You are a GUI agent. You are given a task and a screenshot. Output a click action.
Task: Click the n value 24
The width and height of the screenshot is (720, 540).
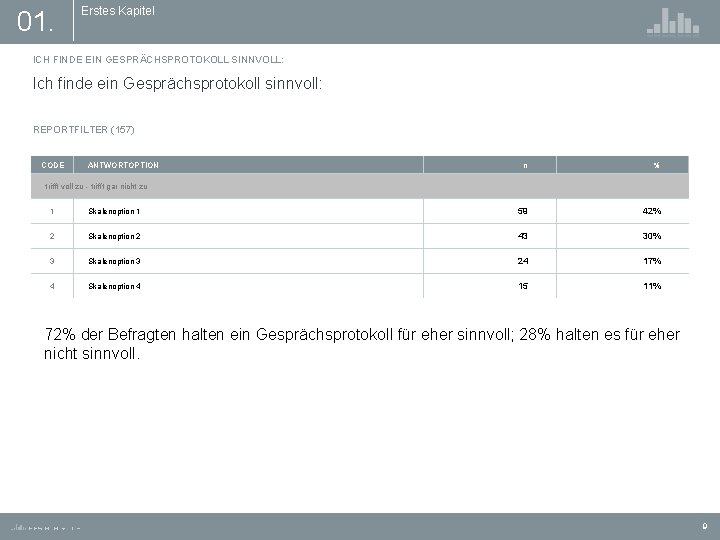(x=523, y=261)
